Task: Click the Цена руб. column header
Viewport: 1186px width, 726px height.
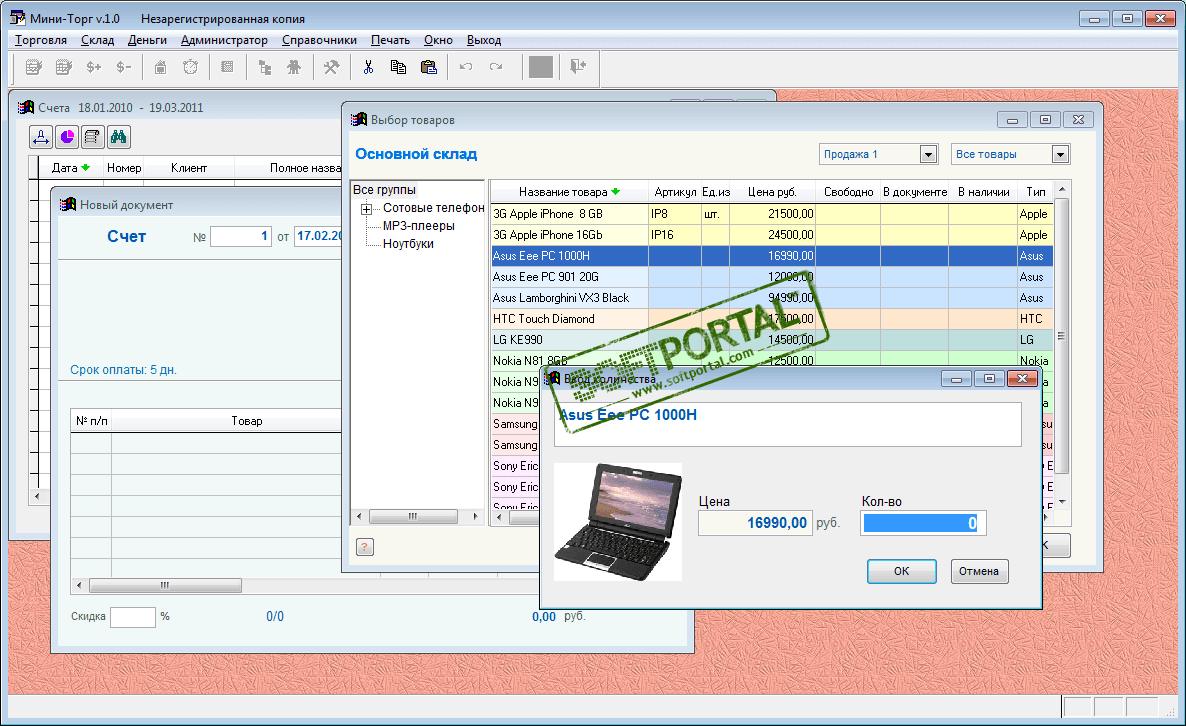Action: pos(772,192)
